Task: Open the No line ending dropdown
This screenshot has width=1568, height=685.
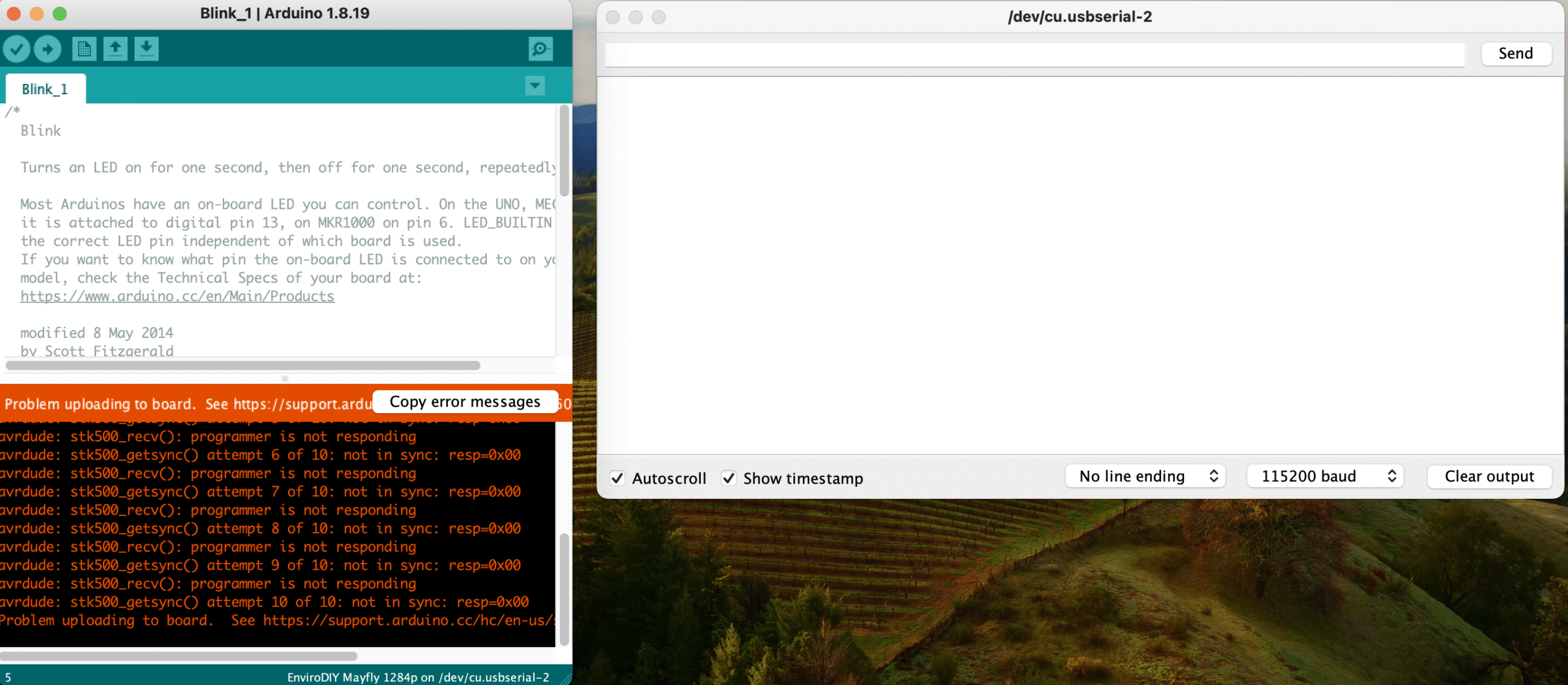Action: (1145, 476)
